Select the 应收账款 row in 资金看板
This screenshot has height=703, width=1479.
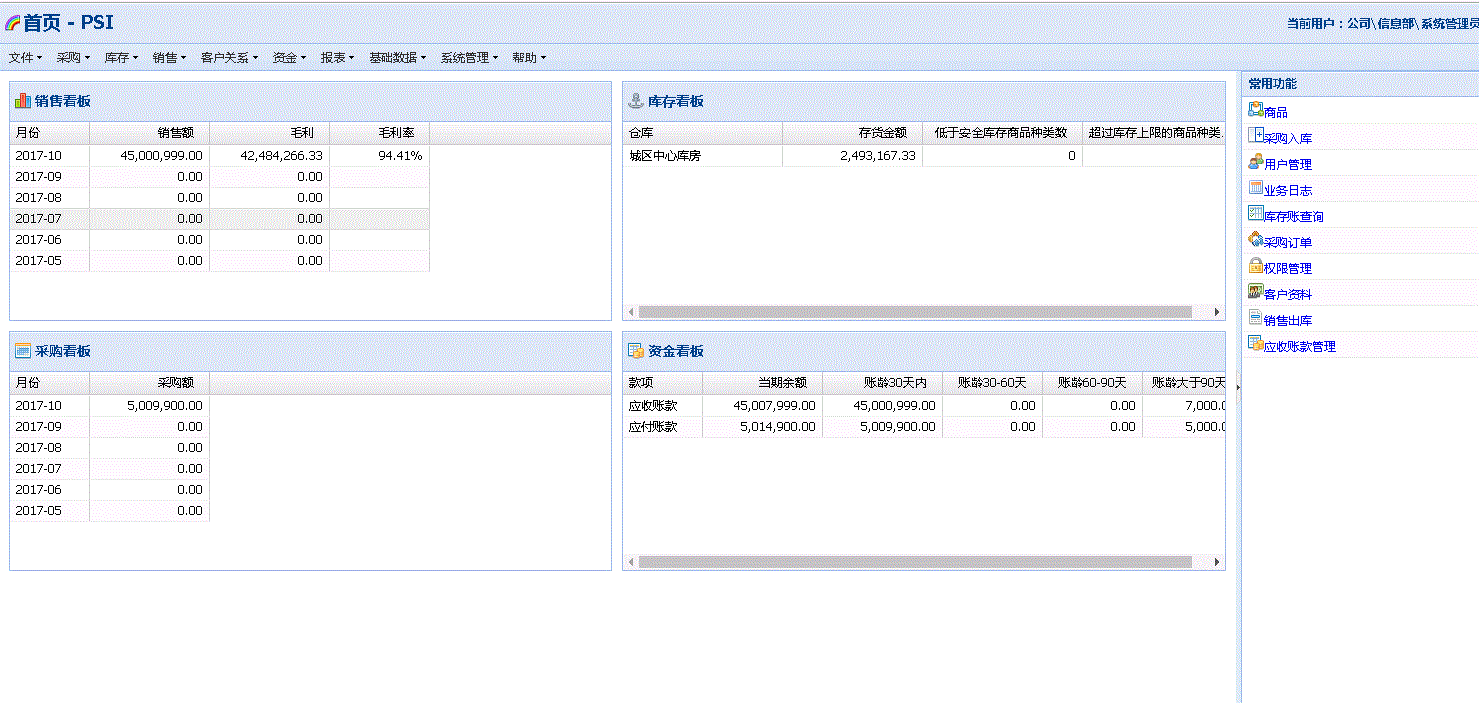924,406
